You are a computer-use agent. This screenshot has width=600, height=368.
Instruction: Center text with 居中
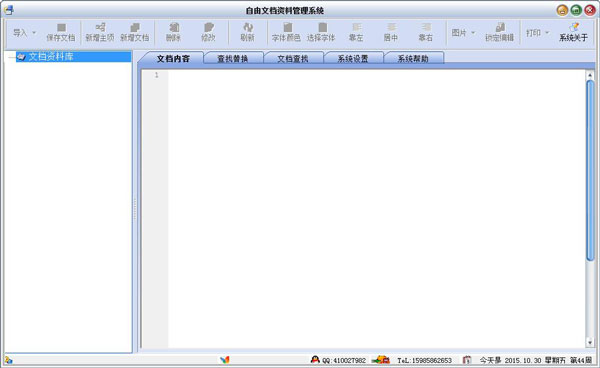[391, 33]
